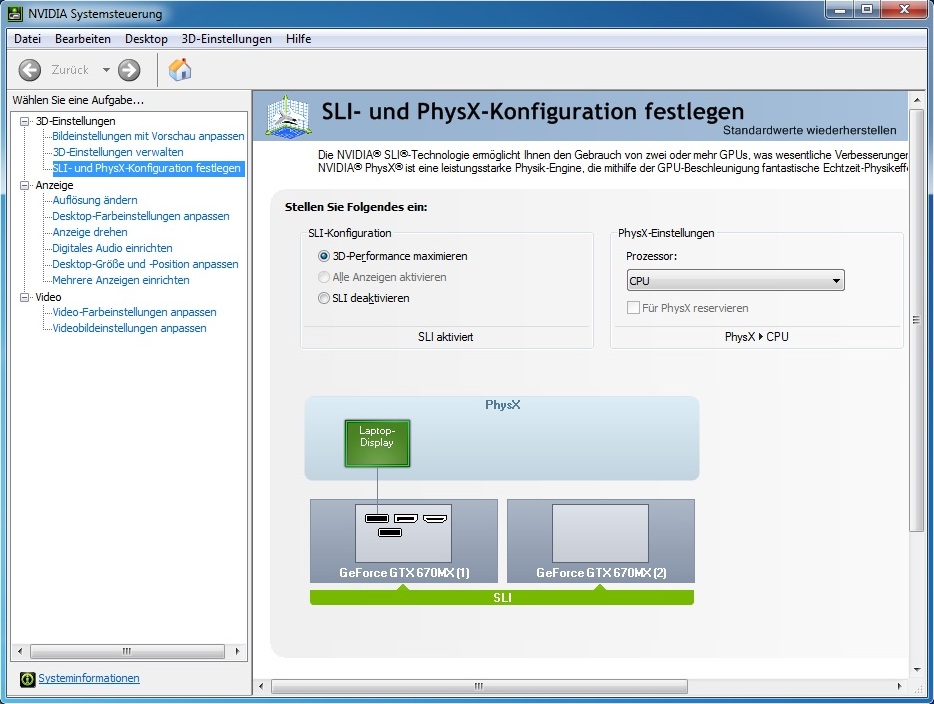Click the main vertical scrollbar thumb
The height and width of the screenshot is (704, 934).
[917, 320]
